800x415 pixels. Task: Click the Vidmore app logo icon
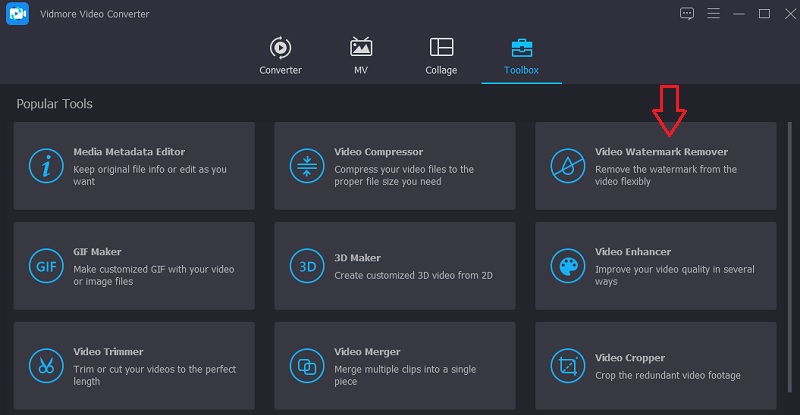click(17, 14)
